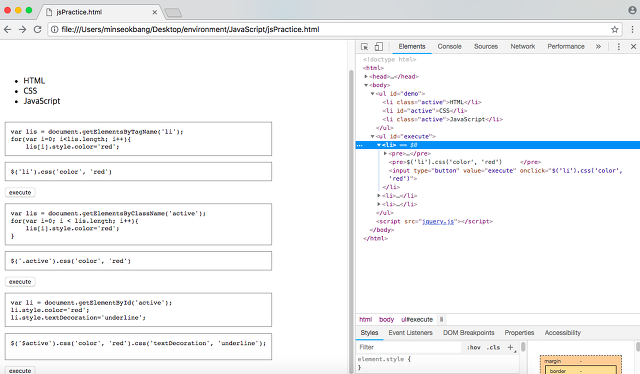The height and width of the screenshot is (374, 640).
Task: Click the HTML list item
Action: tap(34, 81)
